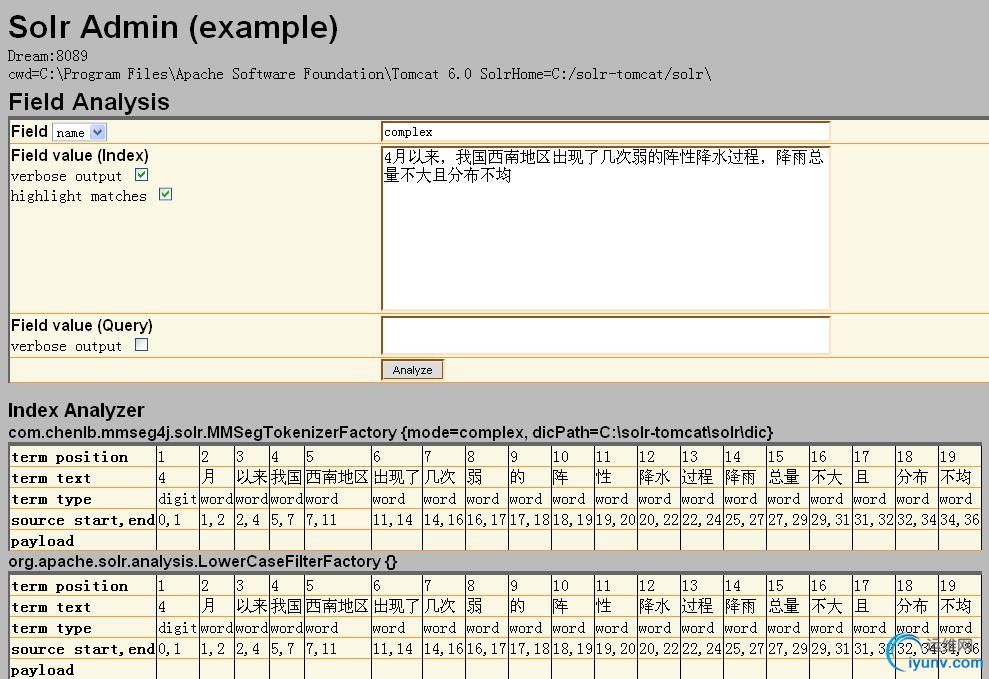Click term text "分布" in LowerCaseFilterFactory table
The image size is (989, 679).
[912, 606]
